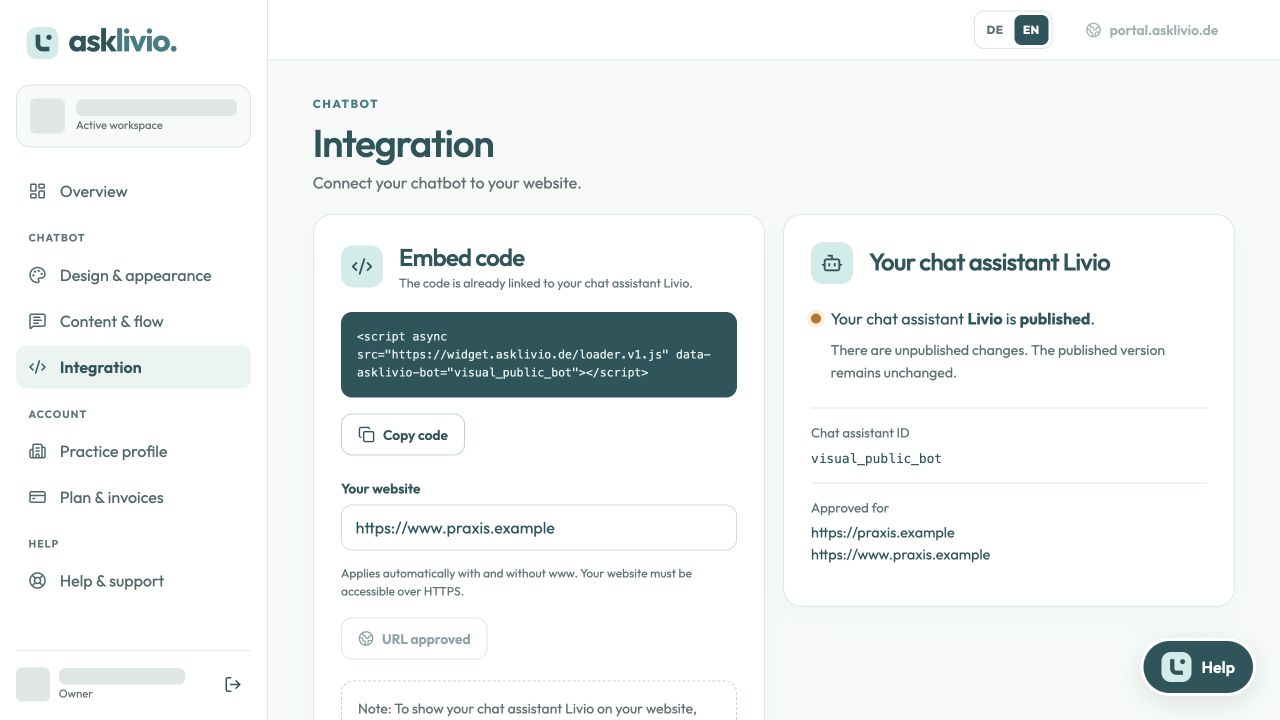The width and height of the screenshot is (1280, 720).
Task: Click the lifebuoy icon beside Help & support
Action: pos(37,581)
